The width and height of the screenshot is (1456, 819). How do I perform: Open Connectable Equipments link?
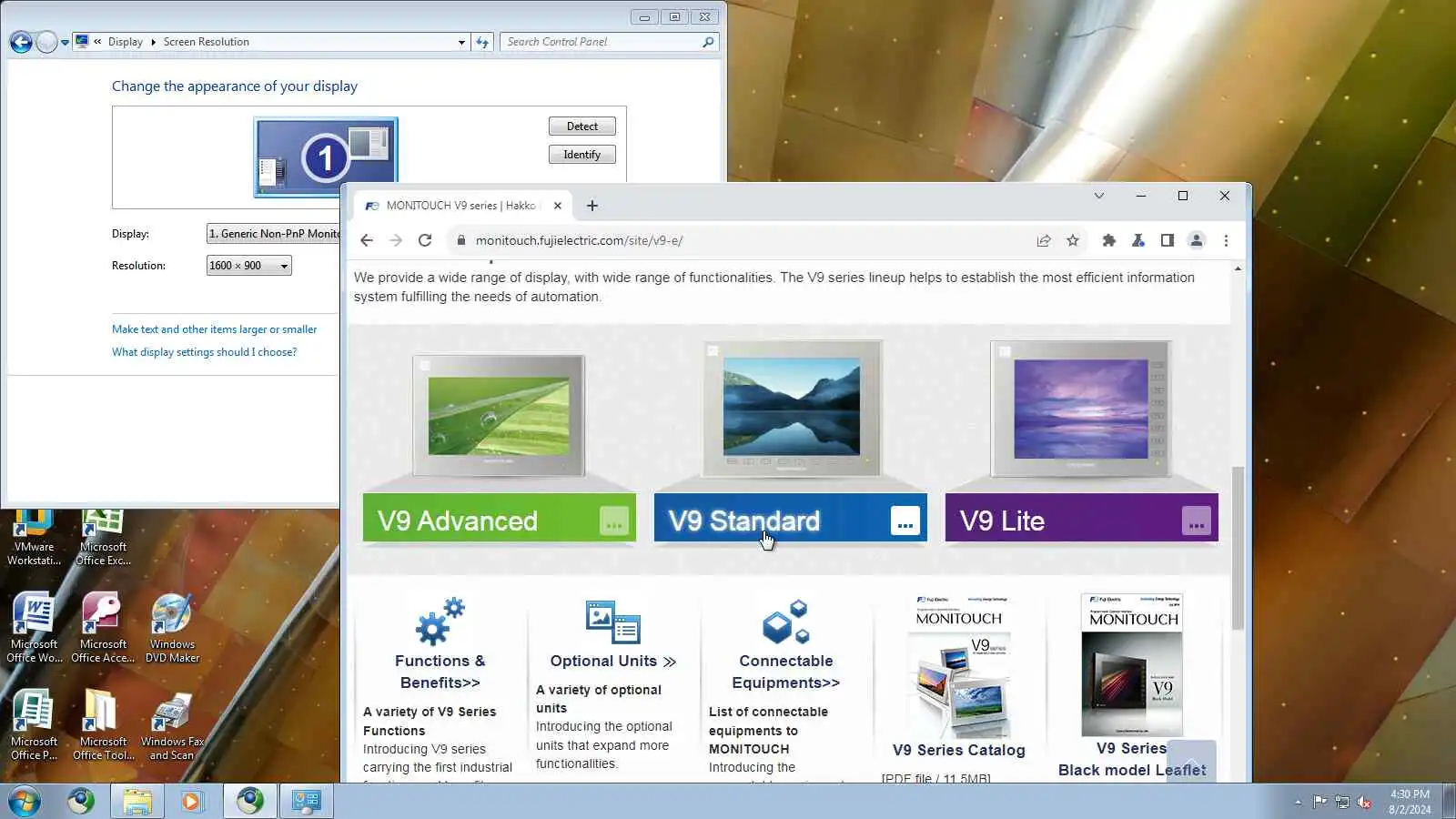click(x=786, y=672)
